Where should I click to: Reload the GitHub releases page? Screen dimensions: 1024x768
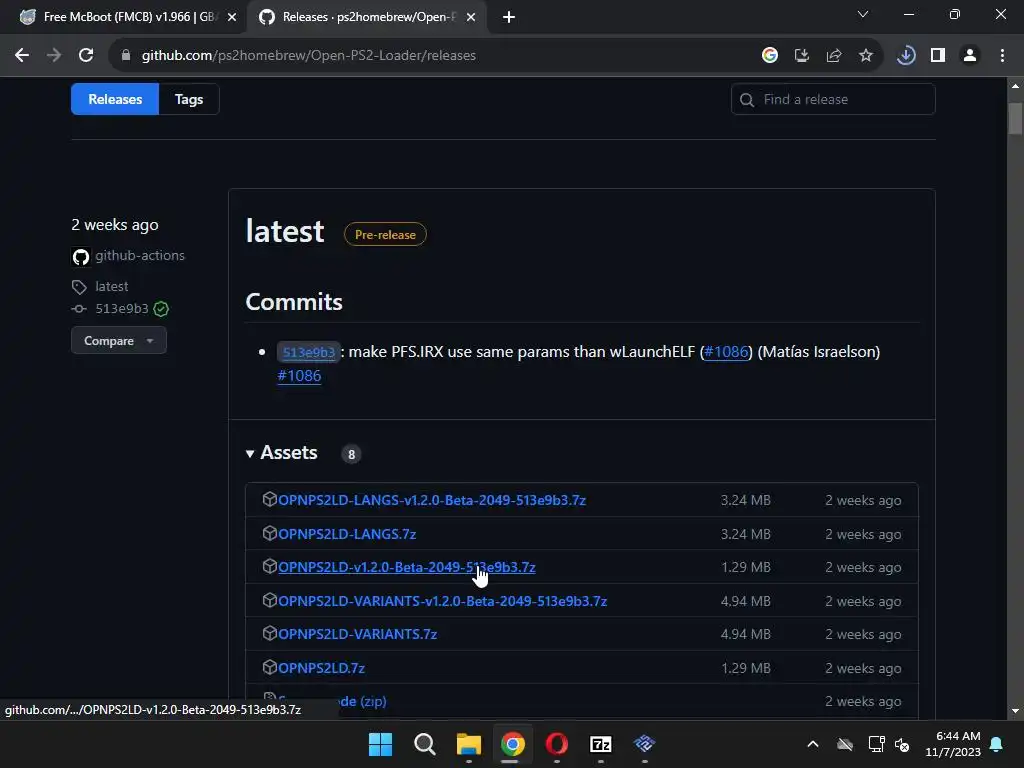click(86, 56)
